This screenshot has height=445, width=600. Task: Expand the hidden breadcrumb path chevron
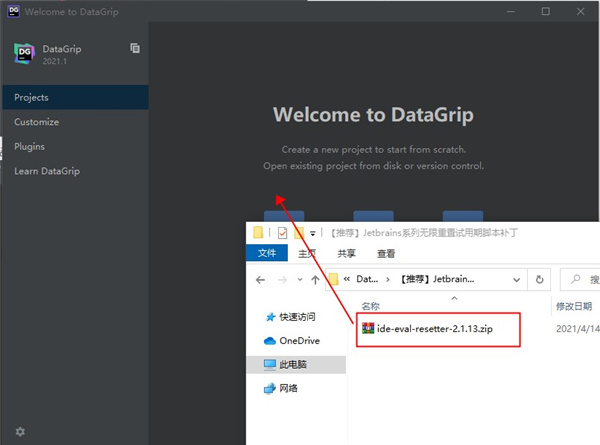point(346,280)
